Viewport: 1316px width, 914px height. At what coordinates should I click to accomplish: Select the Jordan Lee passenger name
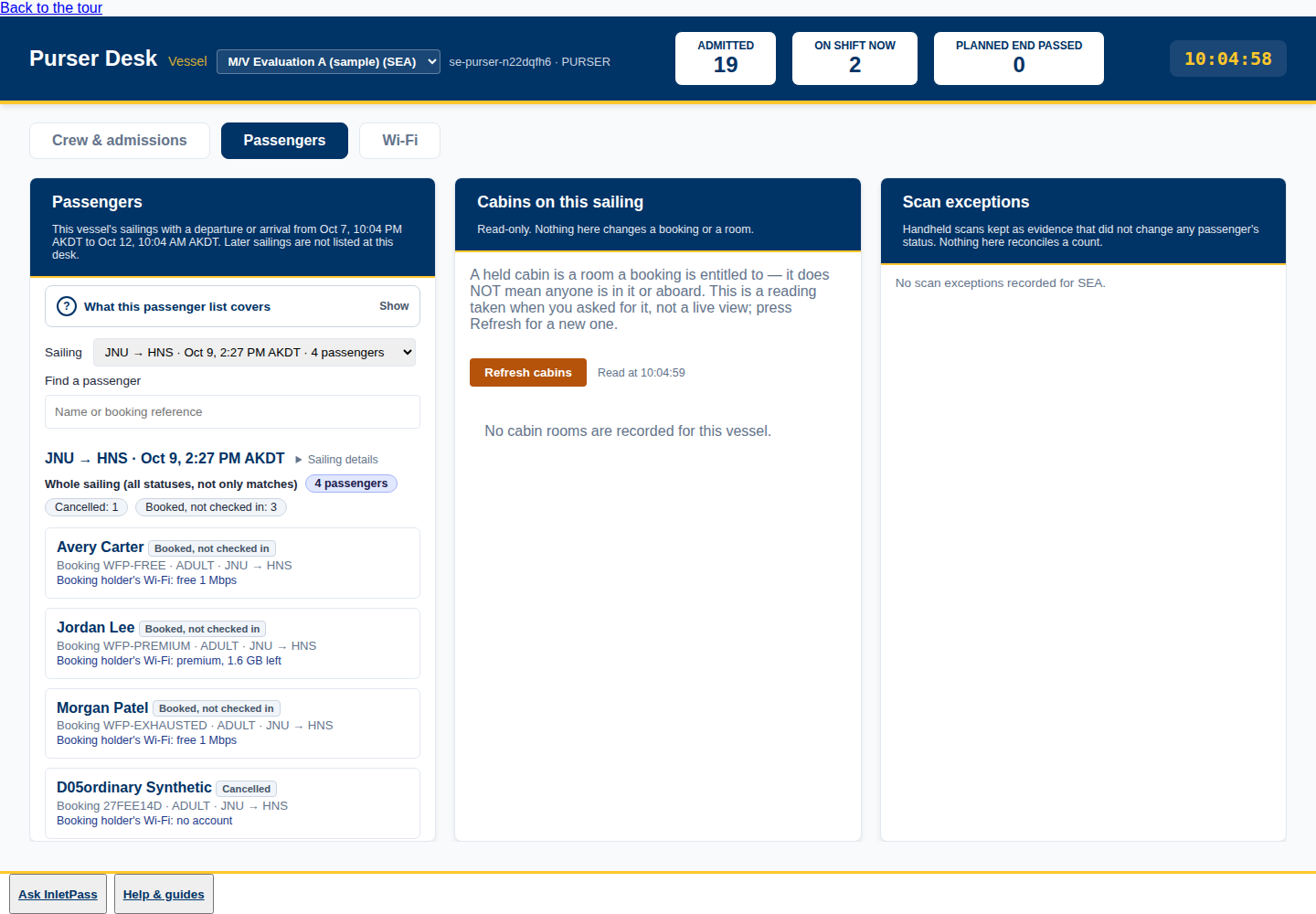pyautogui.click(x=96, y=628)
